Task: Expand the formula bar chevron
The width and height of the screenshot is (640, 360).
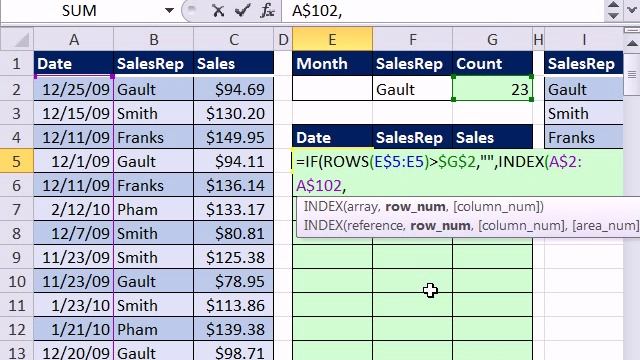Action: pyautogui.click(x=632, y=10)
